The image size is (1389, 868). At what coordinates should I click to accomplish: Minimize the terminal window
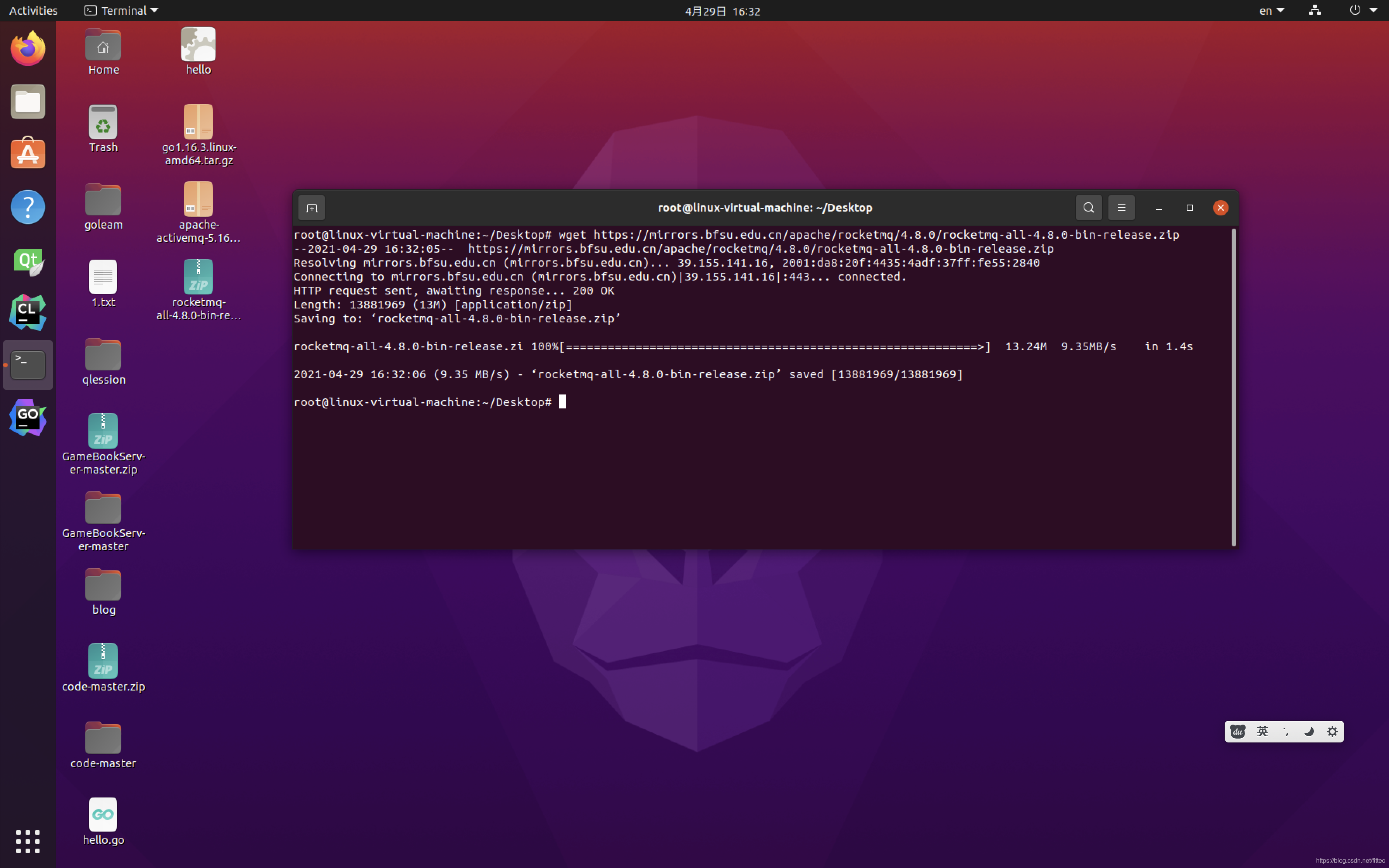pyautogui.click(x=1158, y=208)
